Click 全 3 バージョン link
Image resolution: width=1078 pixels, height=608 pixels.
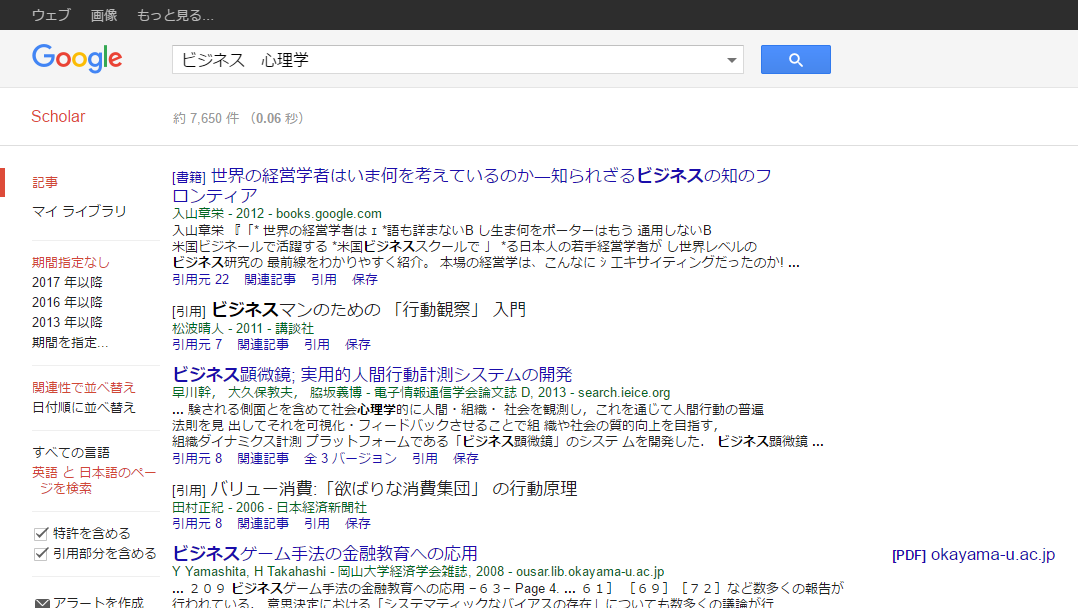click(351, 458)
